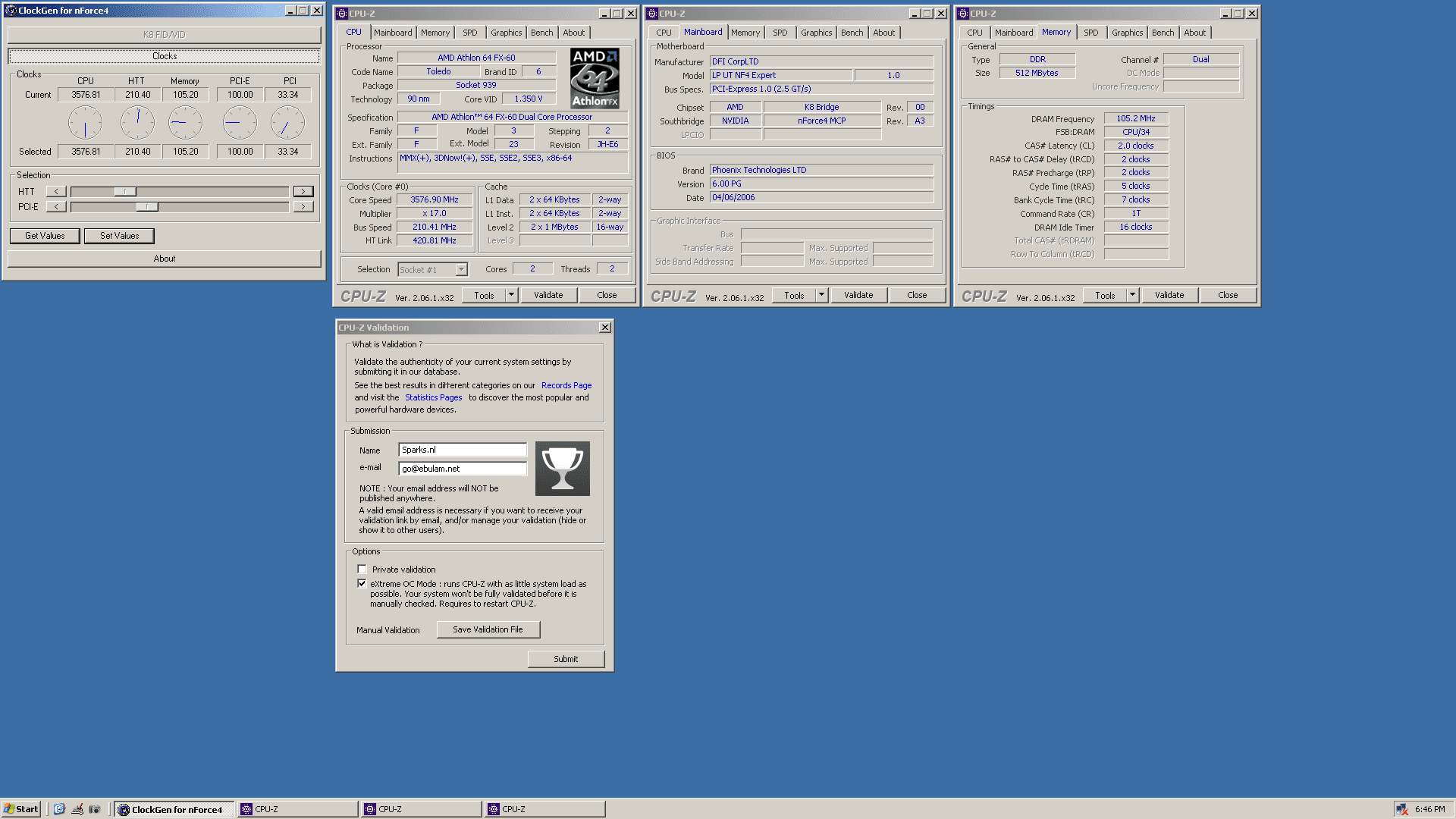Adjust the HTT slider thumb
Screen dimensions: 1456x819
(x=125, y=192)
